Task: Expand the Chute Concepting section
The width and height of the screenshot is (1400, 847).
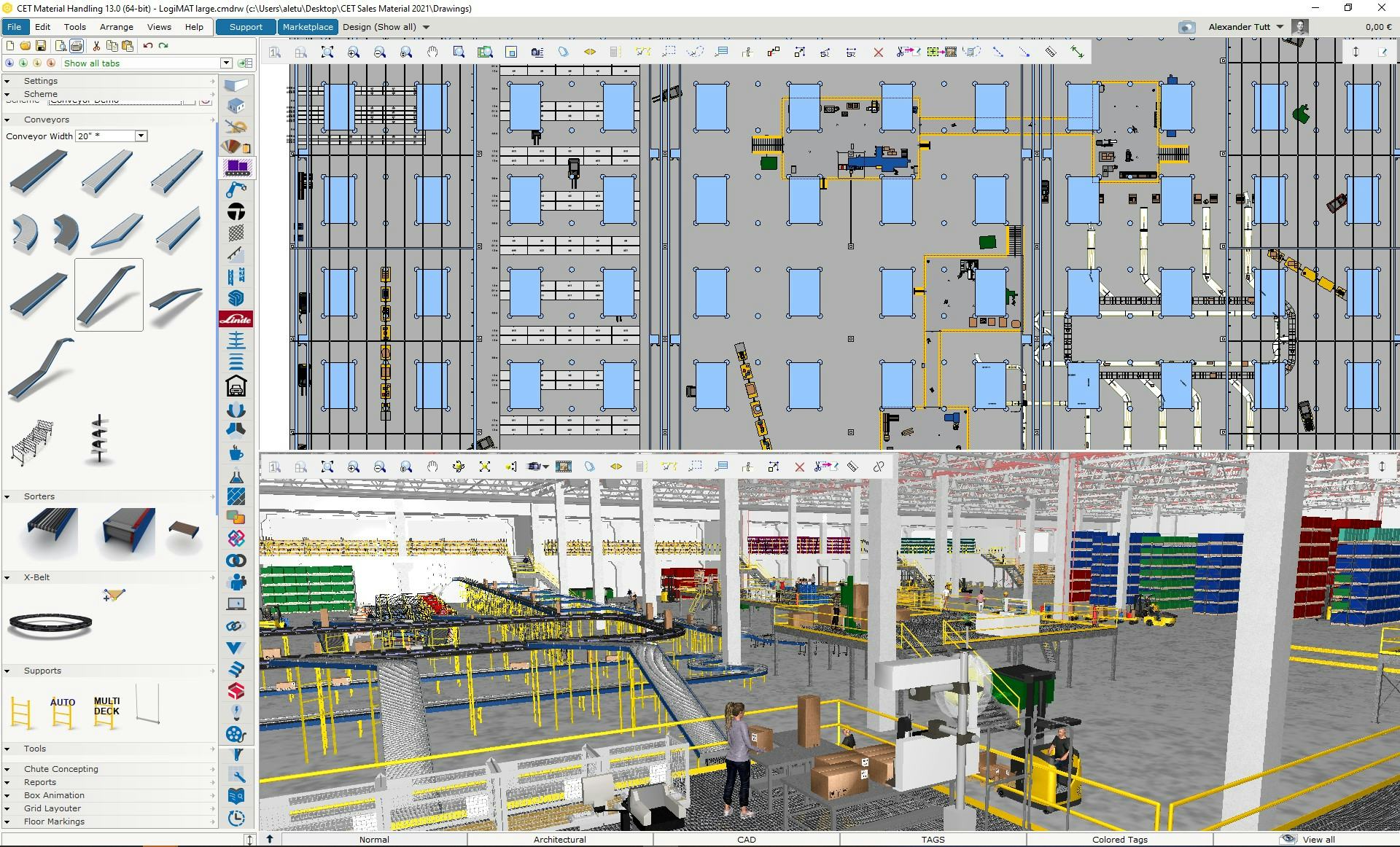Action: tap(61, 769)
